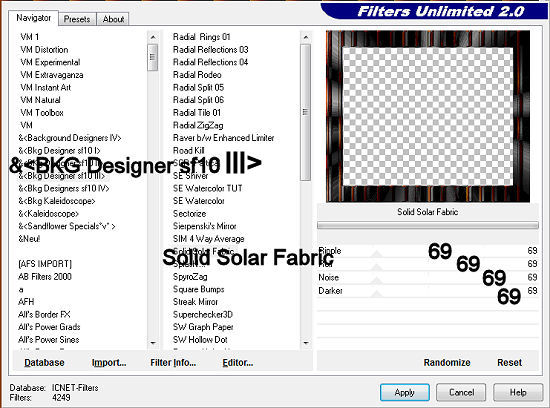The width and height of the screenshot is (550, 408).
Task: Select VM Extravaganza category
Action: coord(52,75)
